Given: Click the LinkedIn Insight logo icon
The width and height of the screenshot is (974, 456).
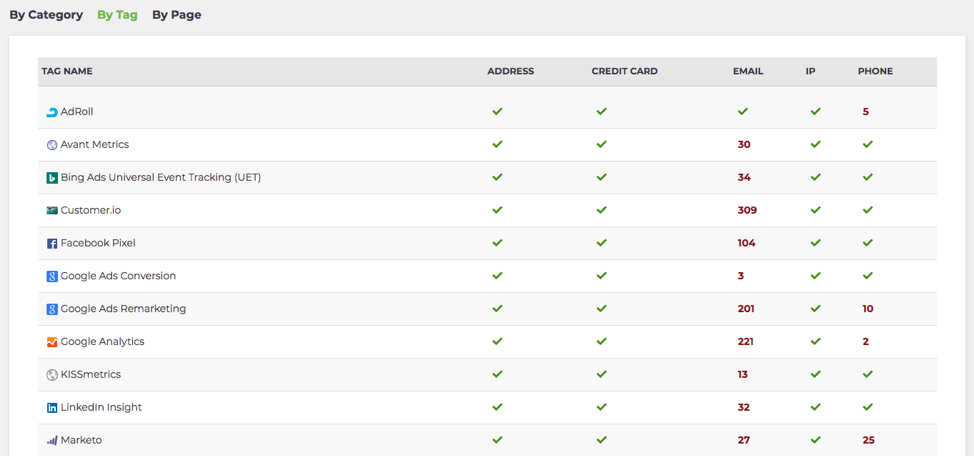Looking at the screenshot, I should 52,408.
